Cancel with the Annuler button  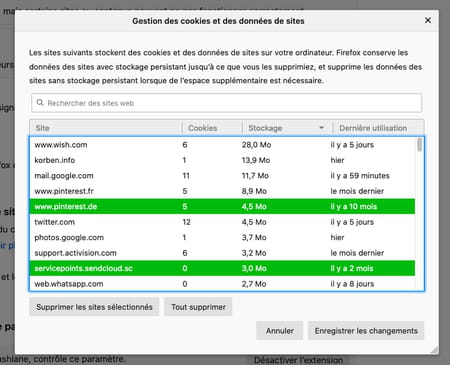click(280, 331)
